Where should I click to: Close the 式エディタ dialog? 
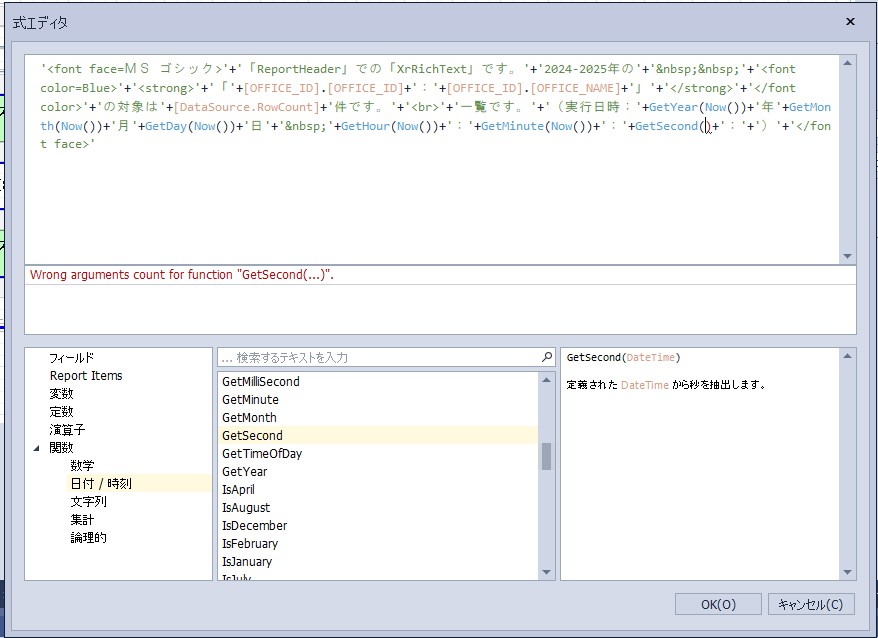[850, 21]
